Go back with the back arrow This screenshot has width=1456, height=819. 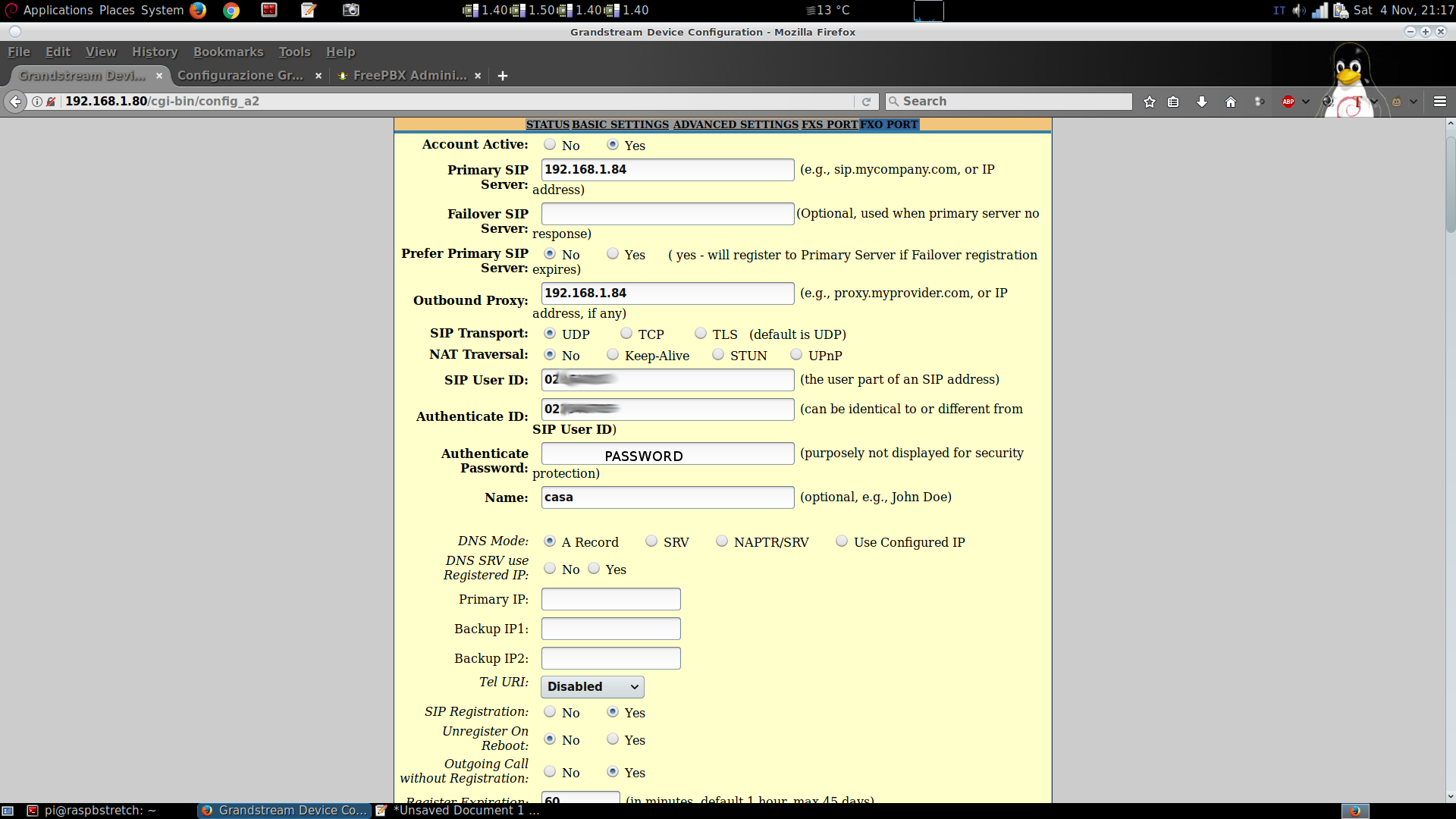15,102
